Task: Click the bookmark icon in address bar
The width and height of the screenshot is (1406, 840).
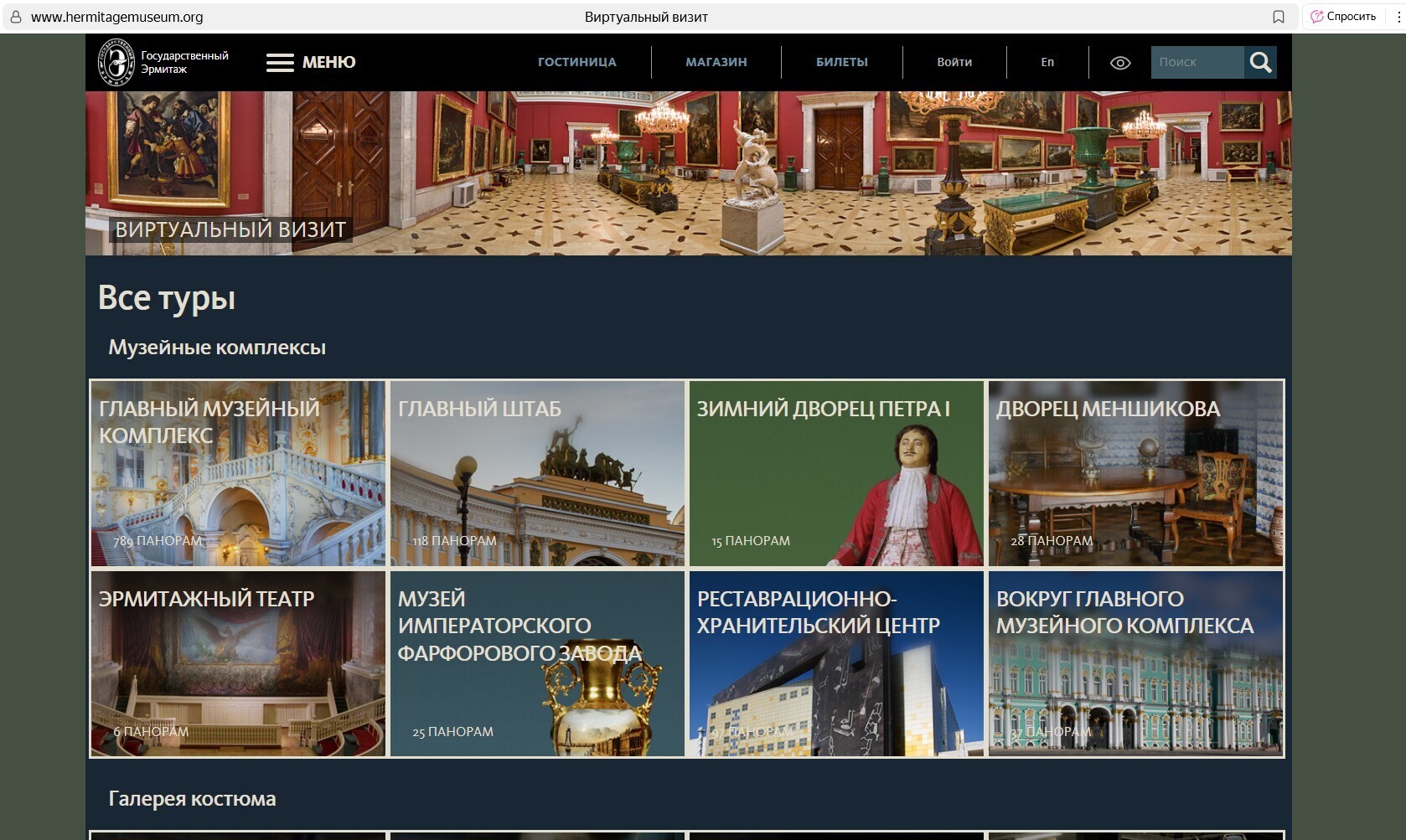Action: pyautogui.click(x=1279, y=17)
